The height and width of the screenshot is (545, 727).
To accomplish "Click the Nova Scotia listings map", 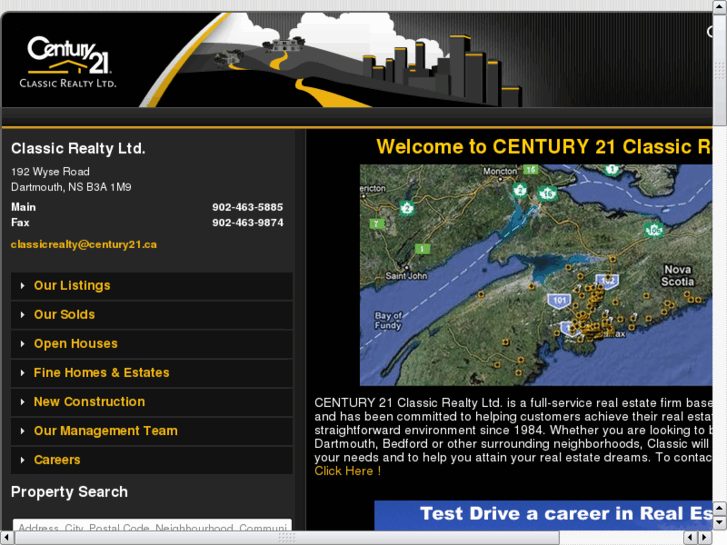I will pyautogui.click(x=536, y=275).
